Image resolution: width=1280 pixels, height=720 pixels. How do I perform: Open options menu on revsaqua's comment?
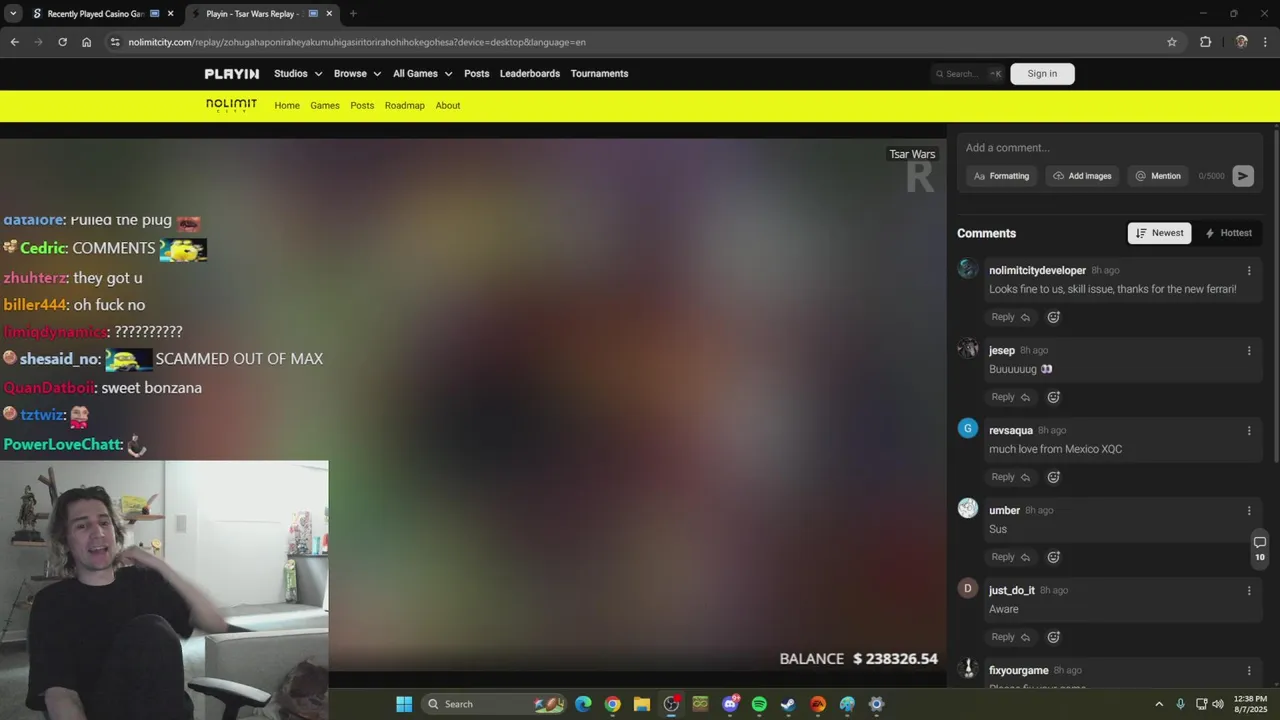[x=1249, y=431]
